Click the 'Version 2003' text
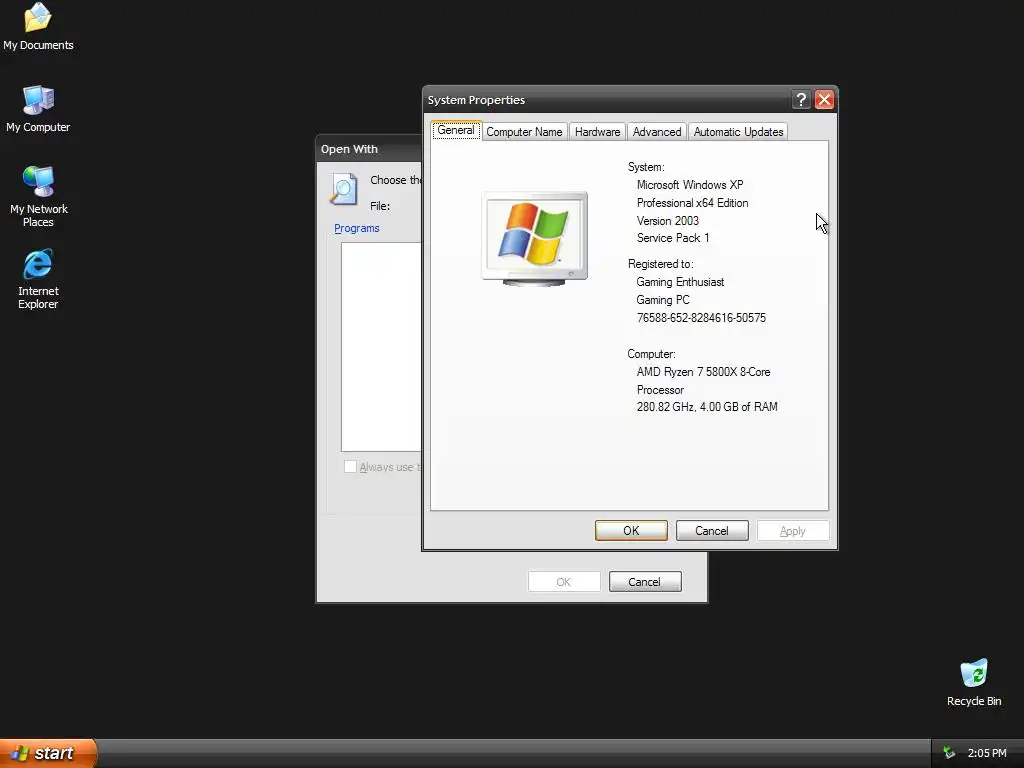This screenshot has height=768, width=1024. pyautogui.click(x=667, y=221)
